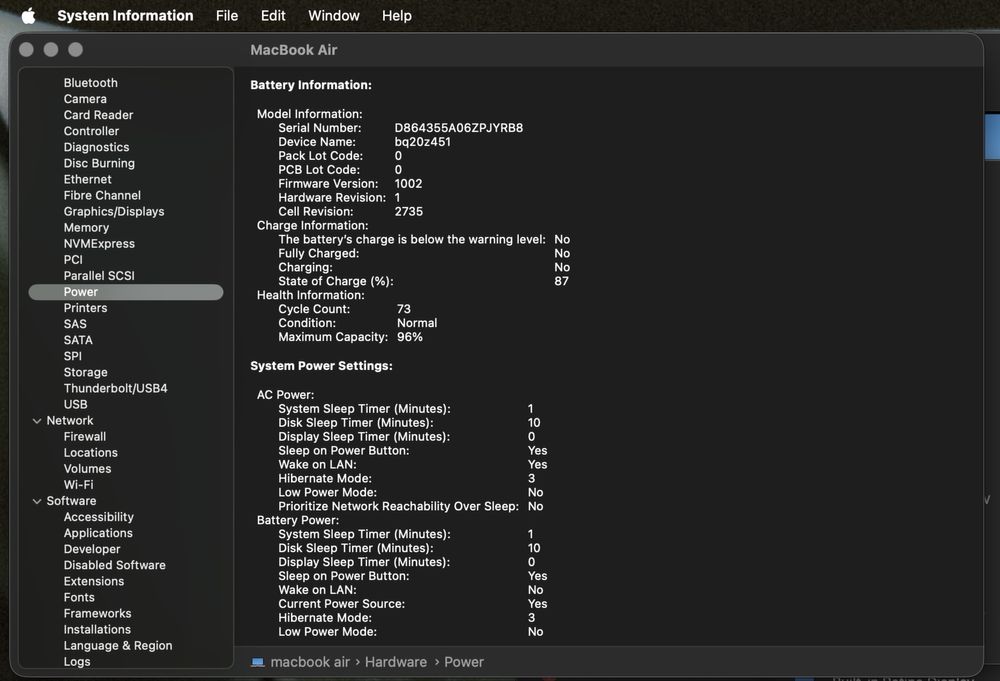
Task: Click the Cycle Count value 73
Action: point(404,309)
